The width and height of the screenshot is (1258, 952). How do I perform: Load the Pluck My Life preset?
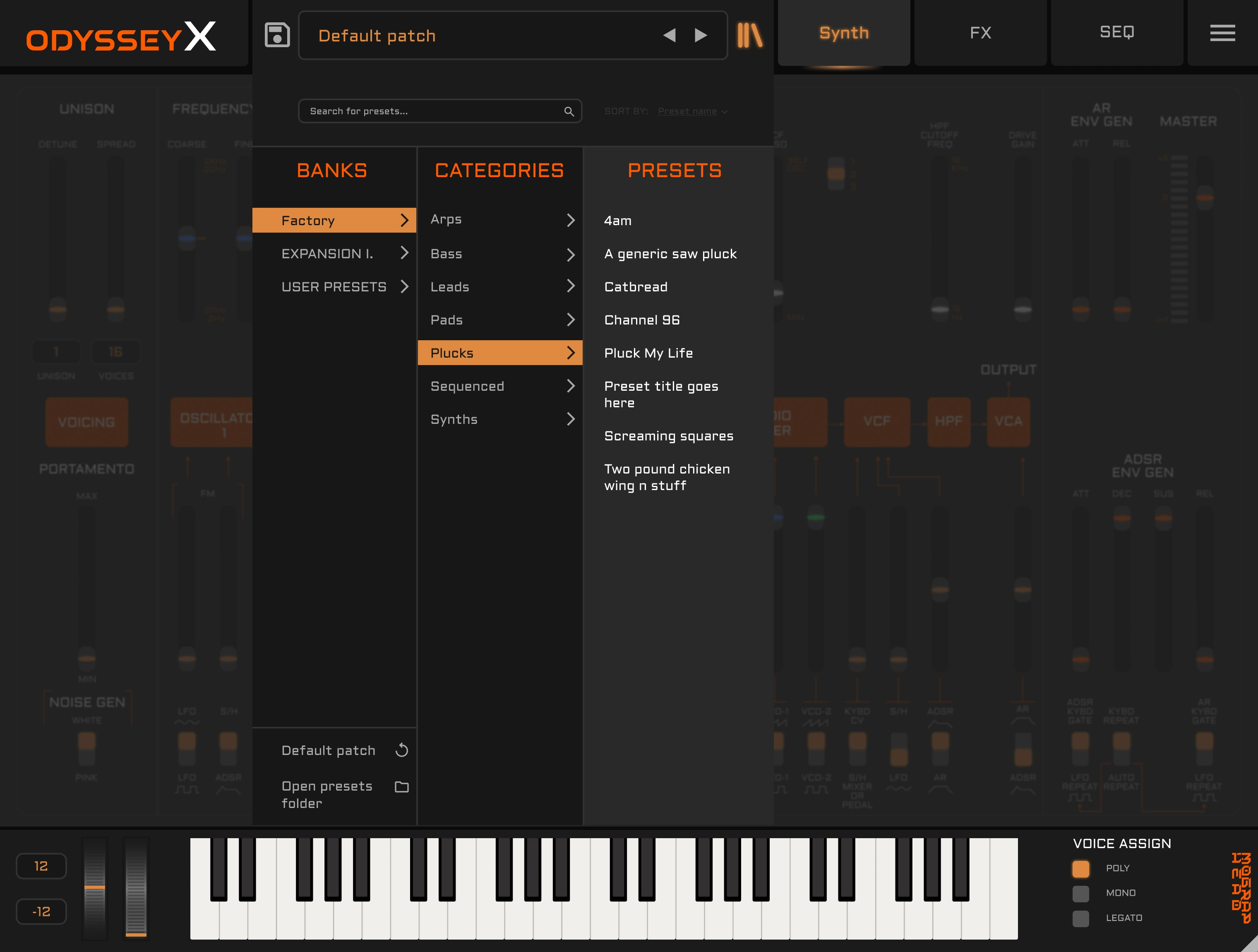coord(648,353)
